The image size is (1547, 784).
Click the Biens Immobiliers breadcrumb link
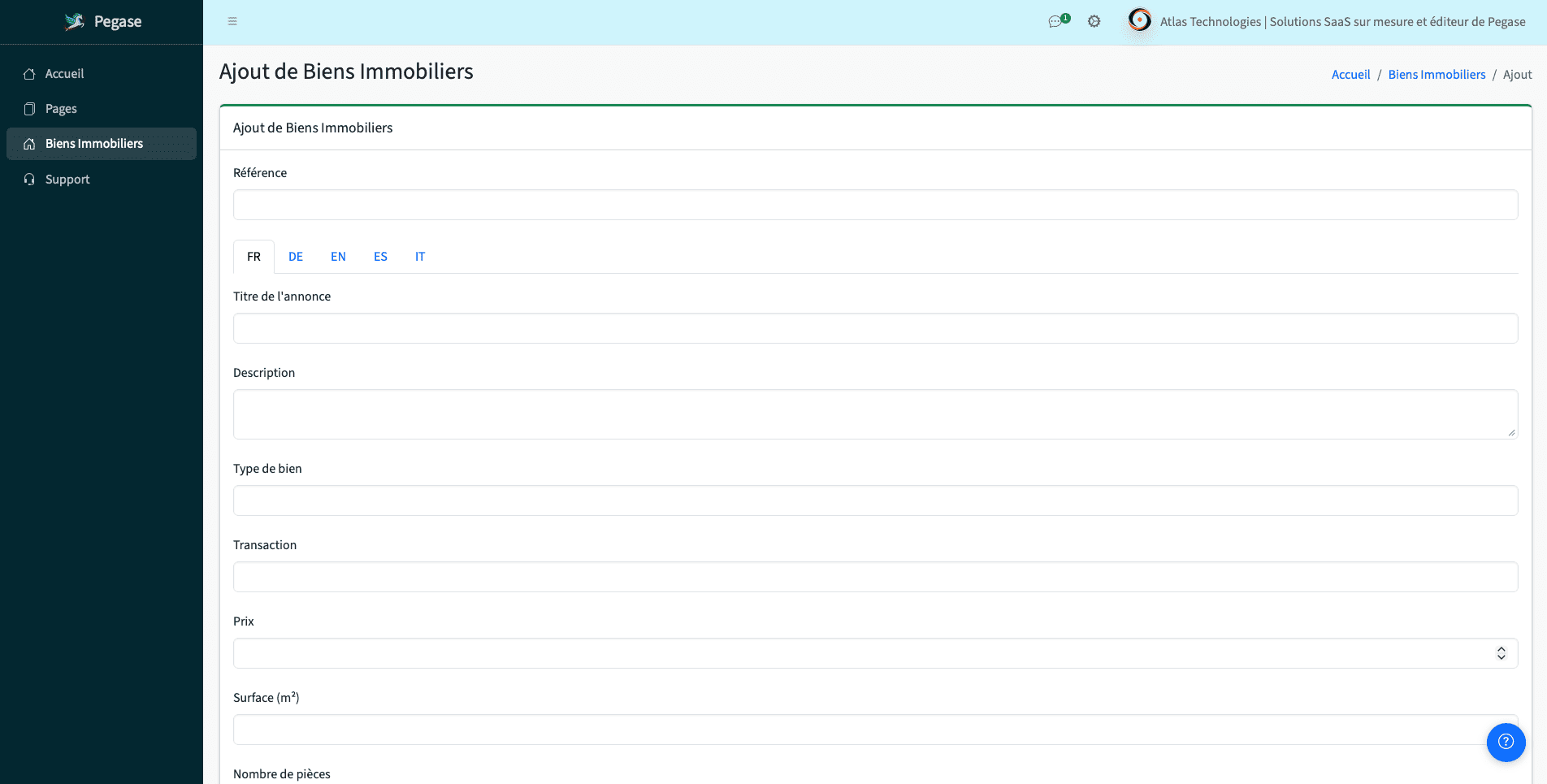[x=1436, y=75]
